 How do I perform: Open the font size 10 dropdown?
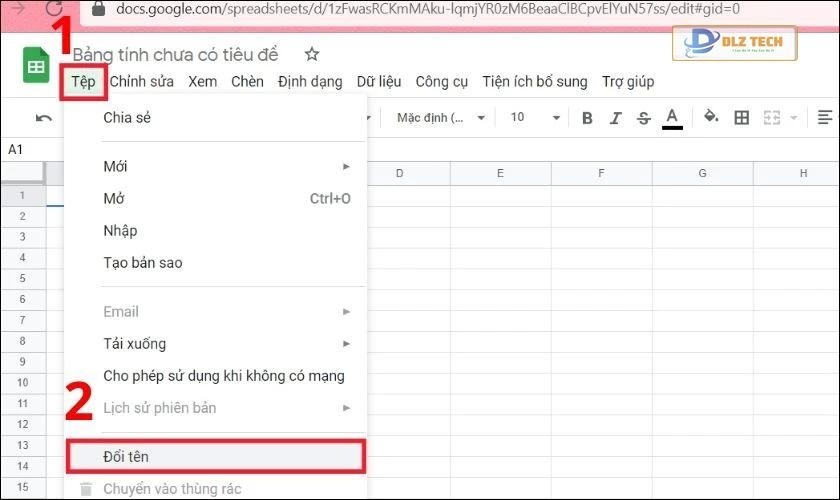(x=535, y=117)
